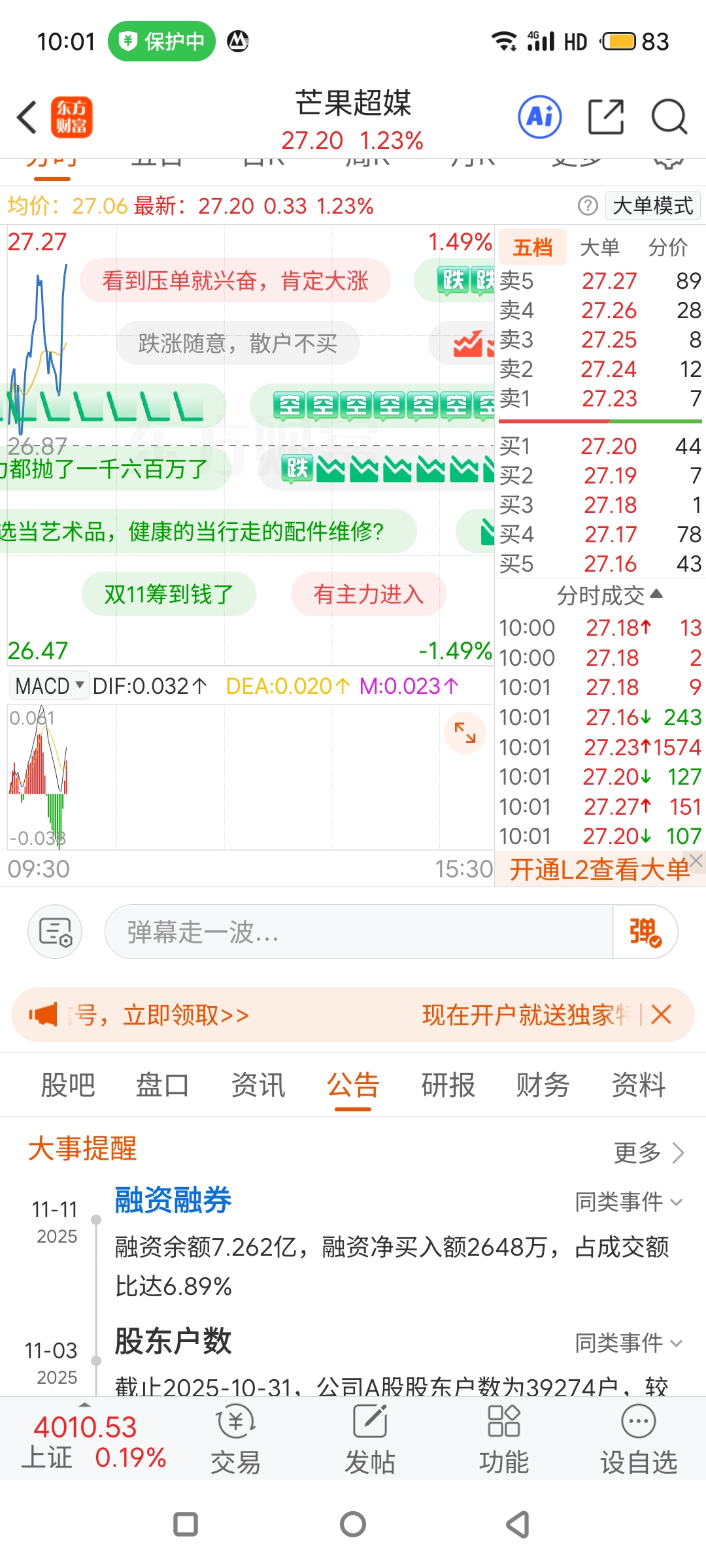Screen dimensions: 706x1568
Task: Open the 东方财富 logo icon
Action: (x=71, y=118)
